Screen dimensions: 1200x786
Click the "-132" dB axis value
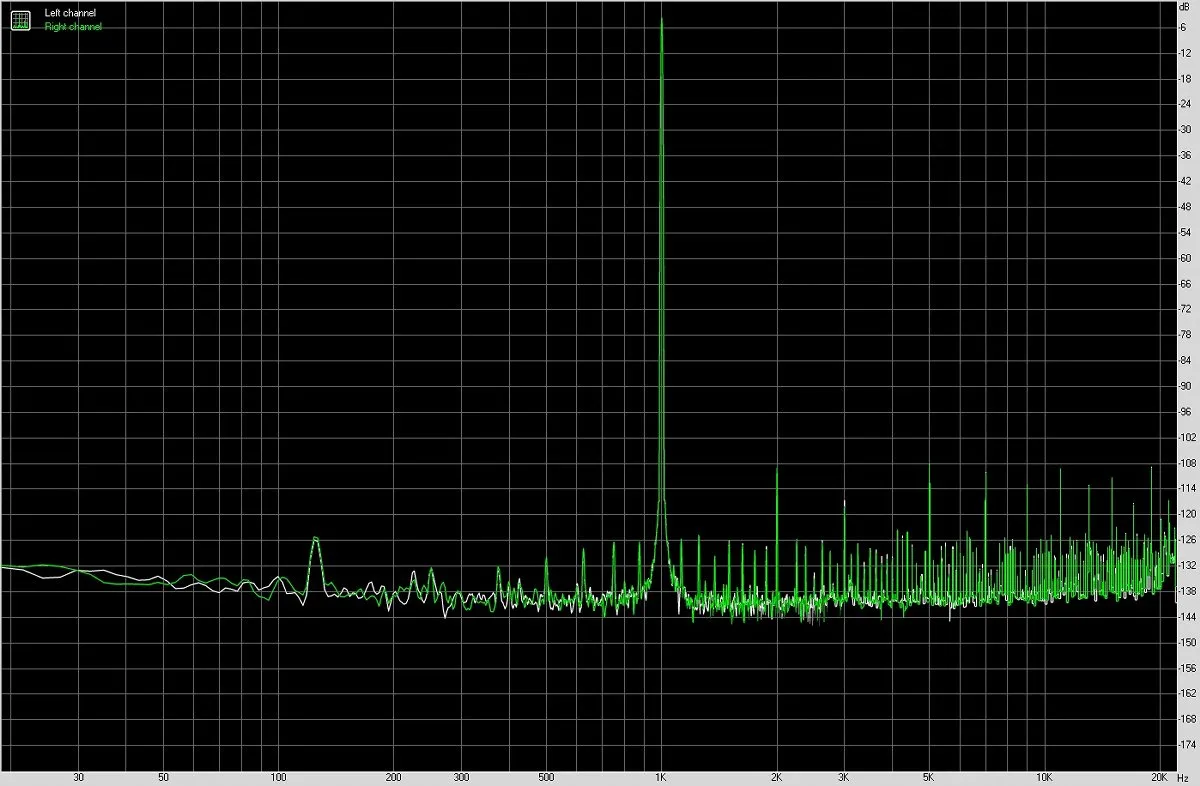(x=1187, y=566)
